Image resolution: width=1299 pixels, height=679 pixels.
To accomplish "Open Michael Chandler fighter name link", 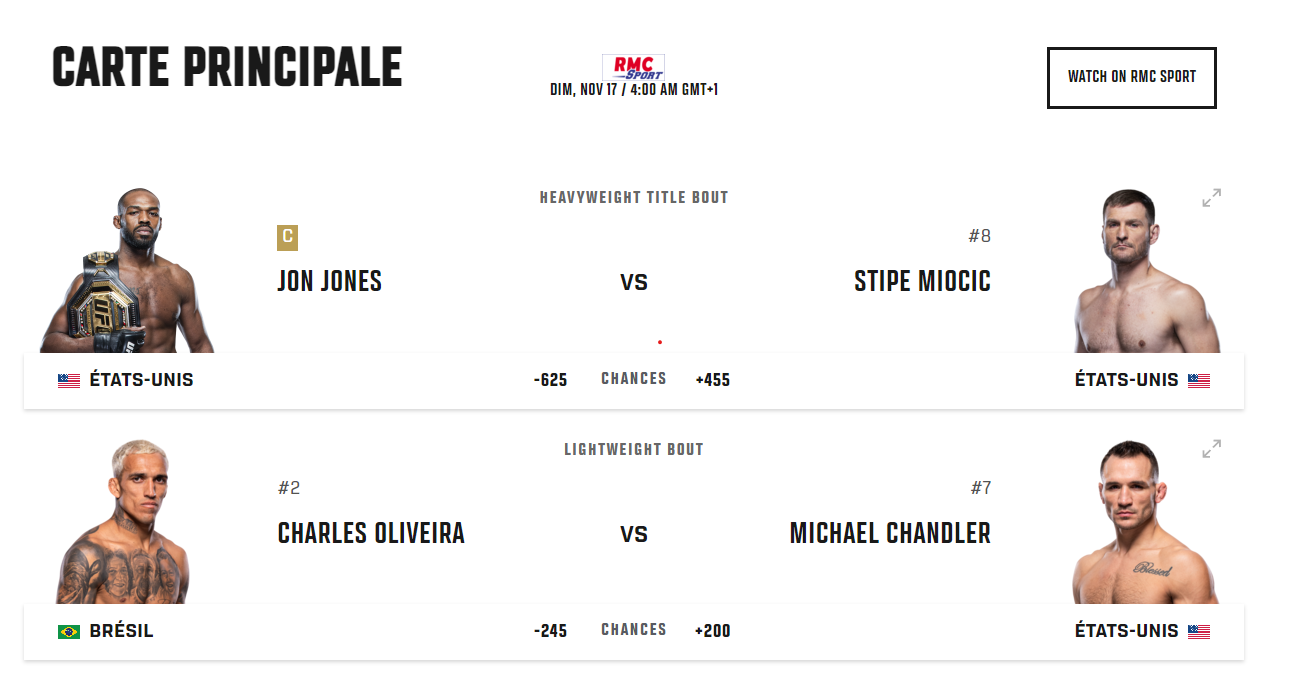I will point(890,533).
